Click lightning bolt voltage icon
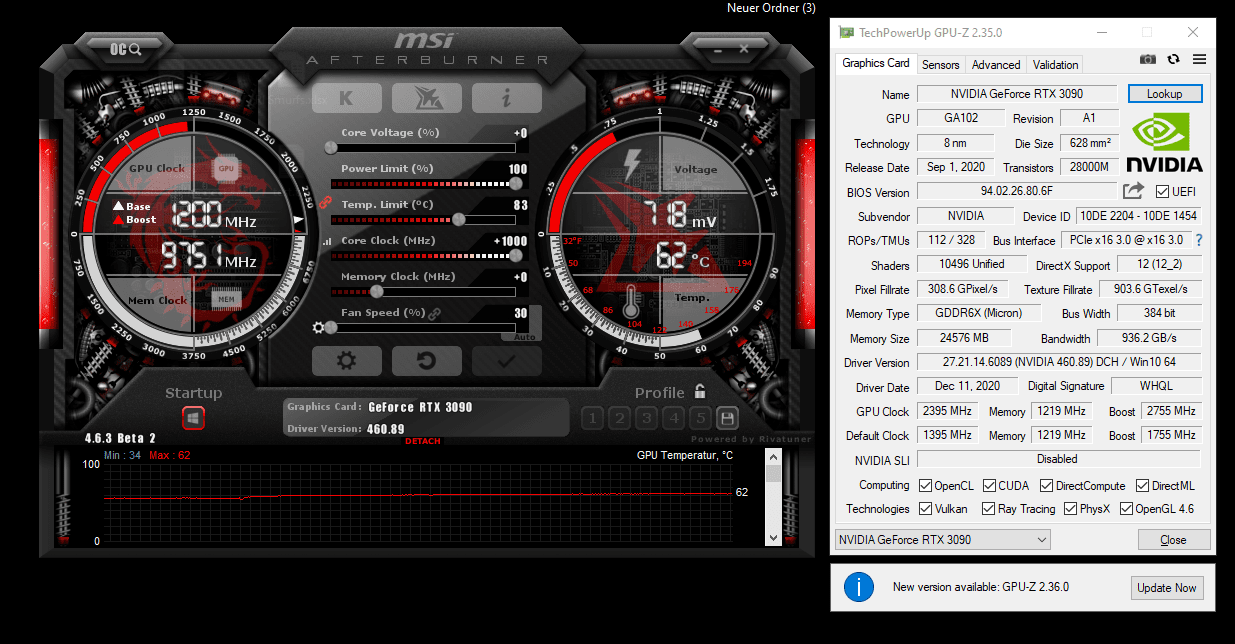1235x644 pixels. (631, 165)
